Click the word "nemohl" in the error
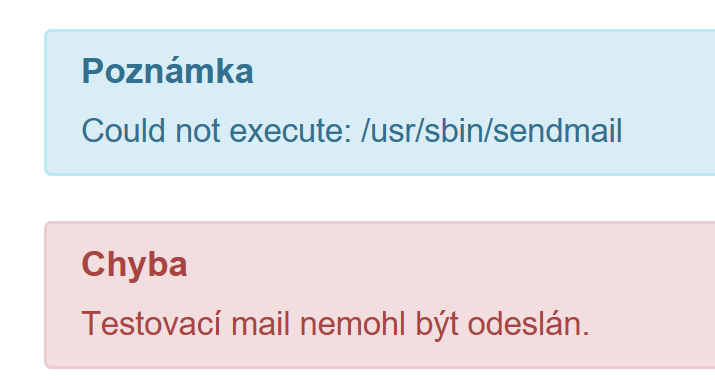Viewport: 715px width, 380px height. tap(352, 323)
